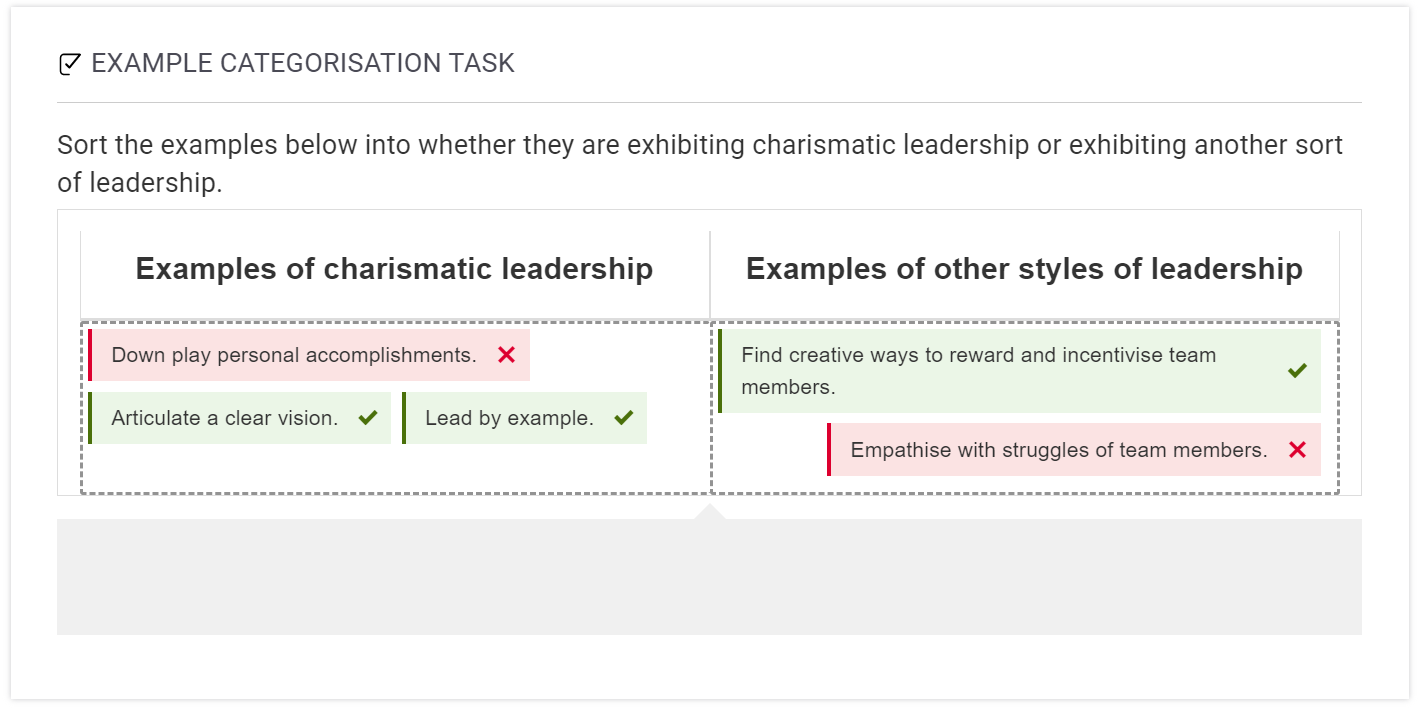This screenshot has height=712, width=1420.
Task: Click red cross on Empathise with struggles card
Action: pos(1297,450)
